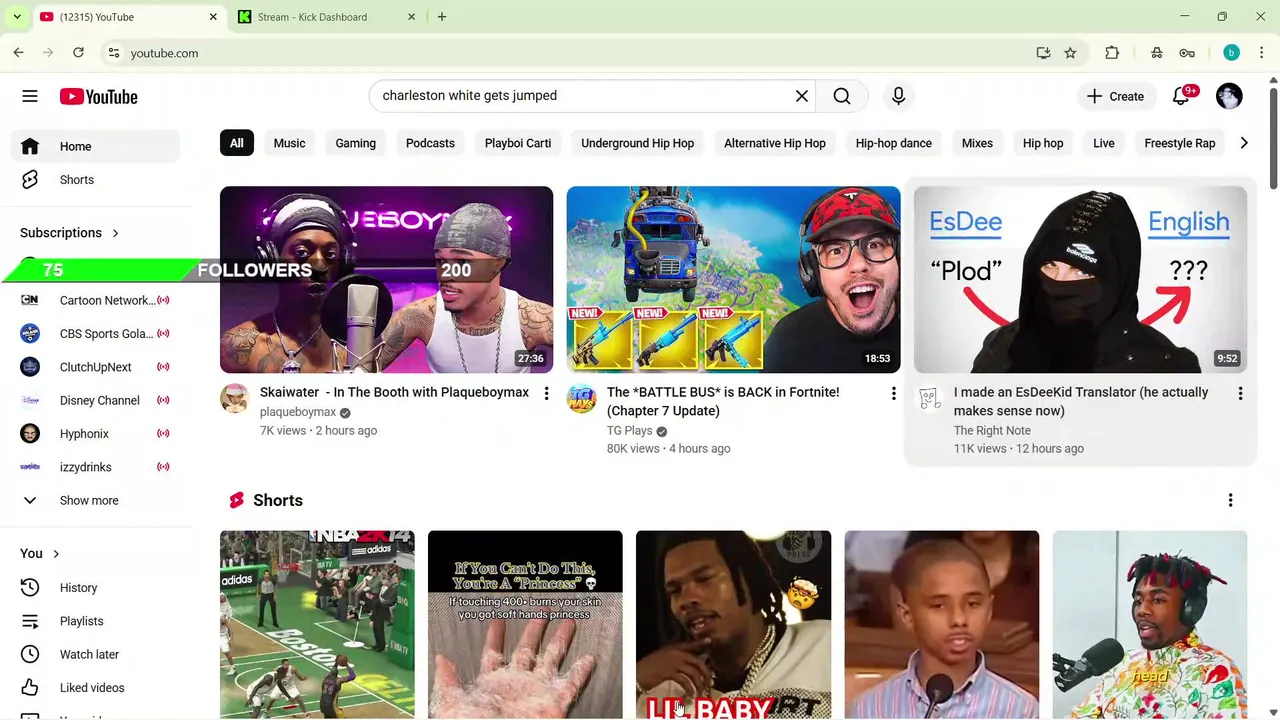The image size is (1280, 720).
Task: Open the Hyphonix subscription channel
Action: (96, 434)
